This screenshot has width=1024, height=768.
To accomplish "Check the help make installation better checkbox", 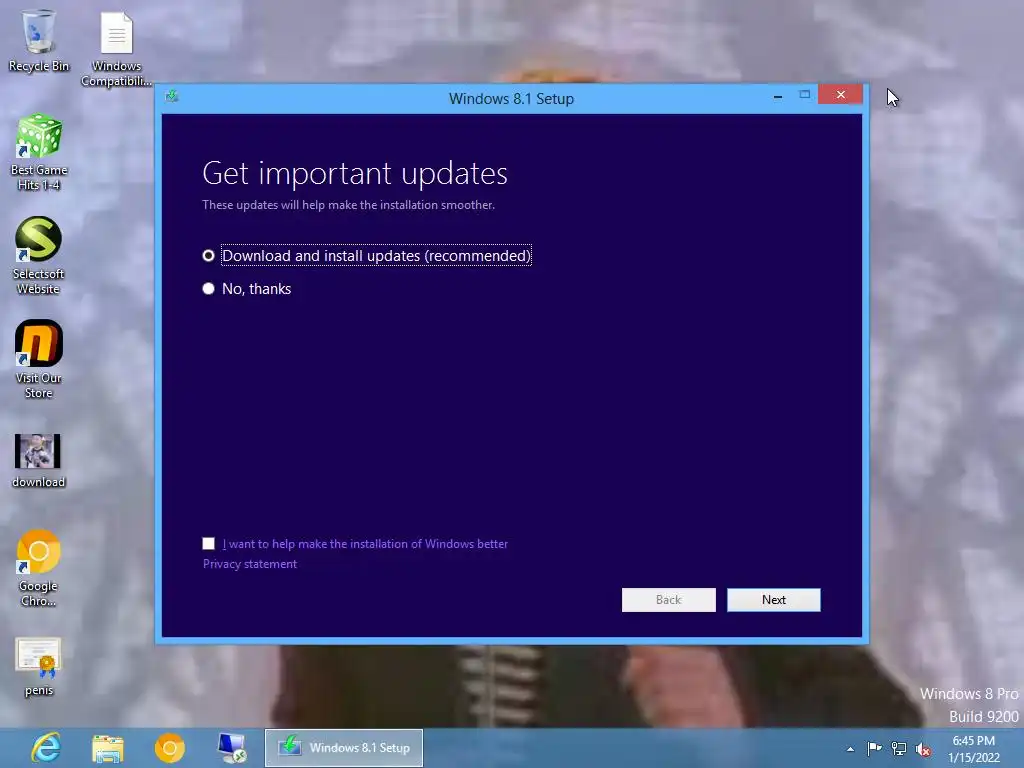I will point(208,543).
